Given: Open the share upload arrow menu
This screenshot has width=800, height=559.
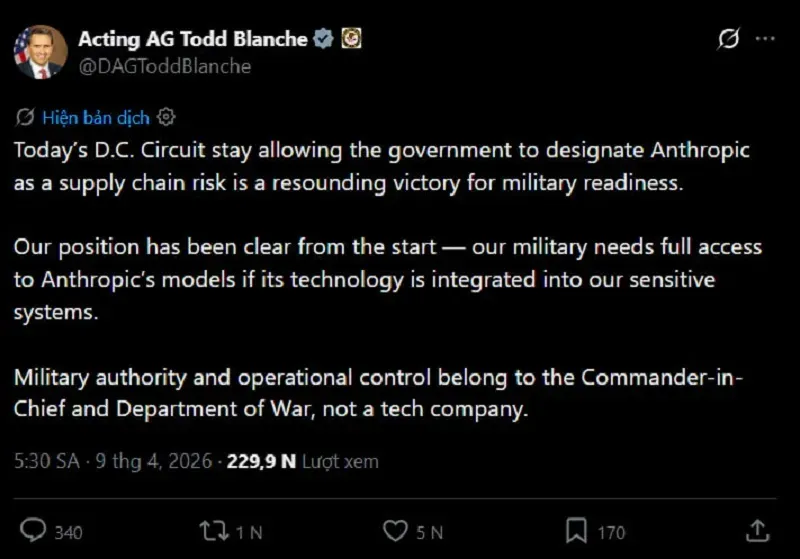Looking at the screenshot, I should 757,529.
